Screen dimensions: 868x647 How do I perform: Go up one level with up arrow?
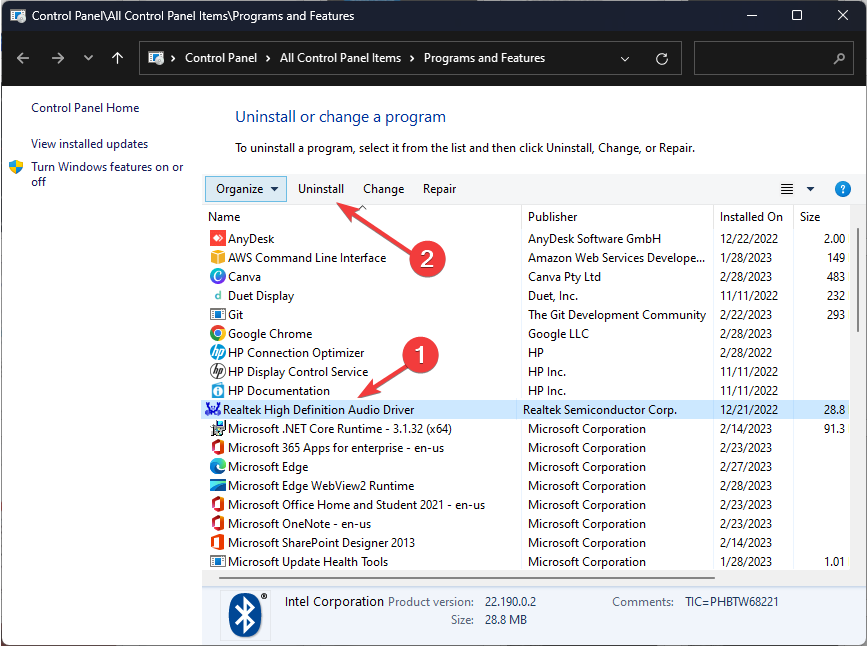[x=117, y=58]
